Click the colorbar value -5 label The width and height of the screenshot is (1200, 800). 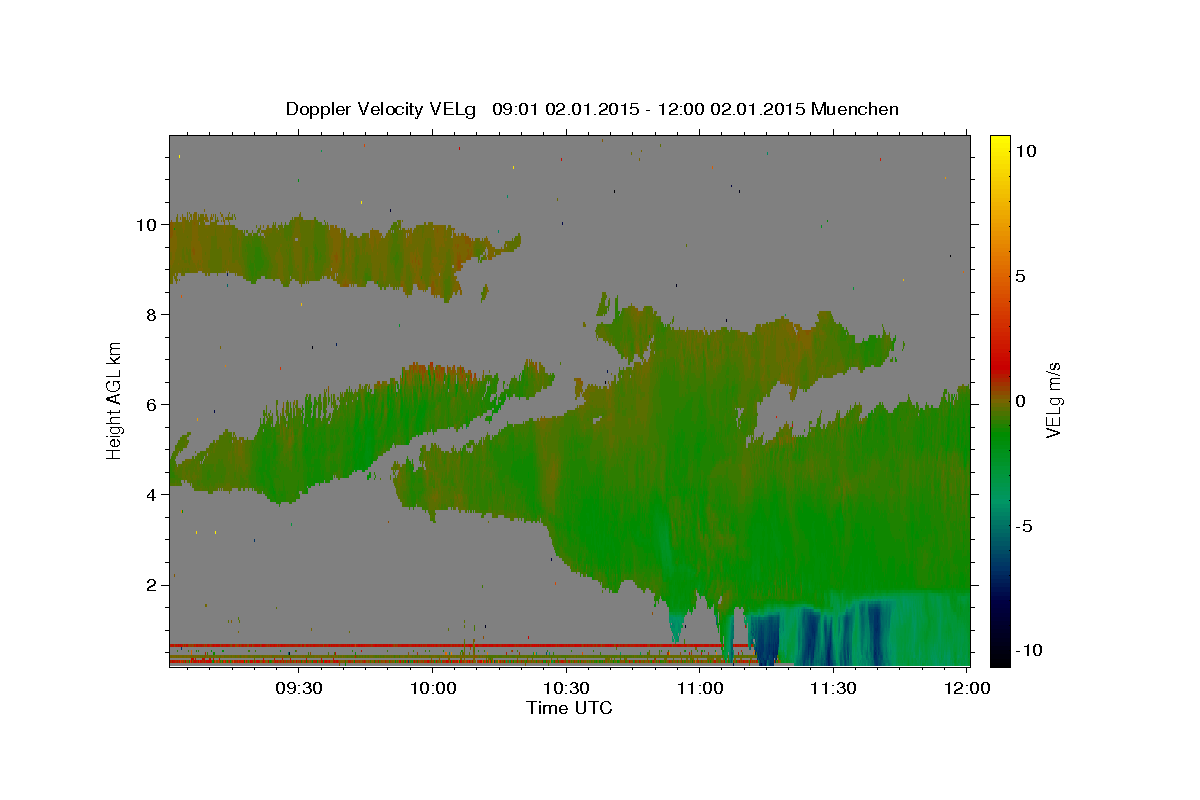point(1024,526)
